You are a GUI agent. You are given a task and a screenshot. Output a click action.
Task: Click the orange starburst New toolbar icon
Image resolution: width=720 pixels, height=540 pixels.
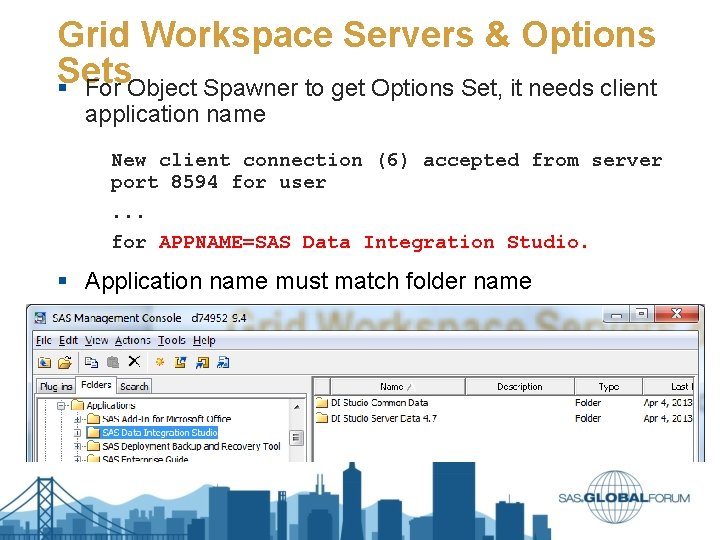[x=159, y=362]
